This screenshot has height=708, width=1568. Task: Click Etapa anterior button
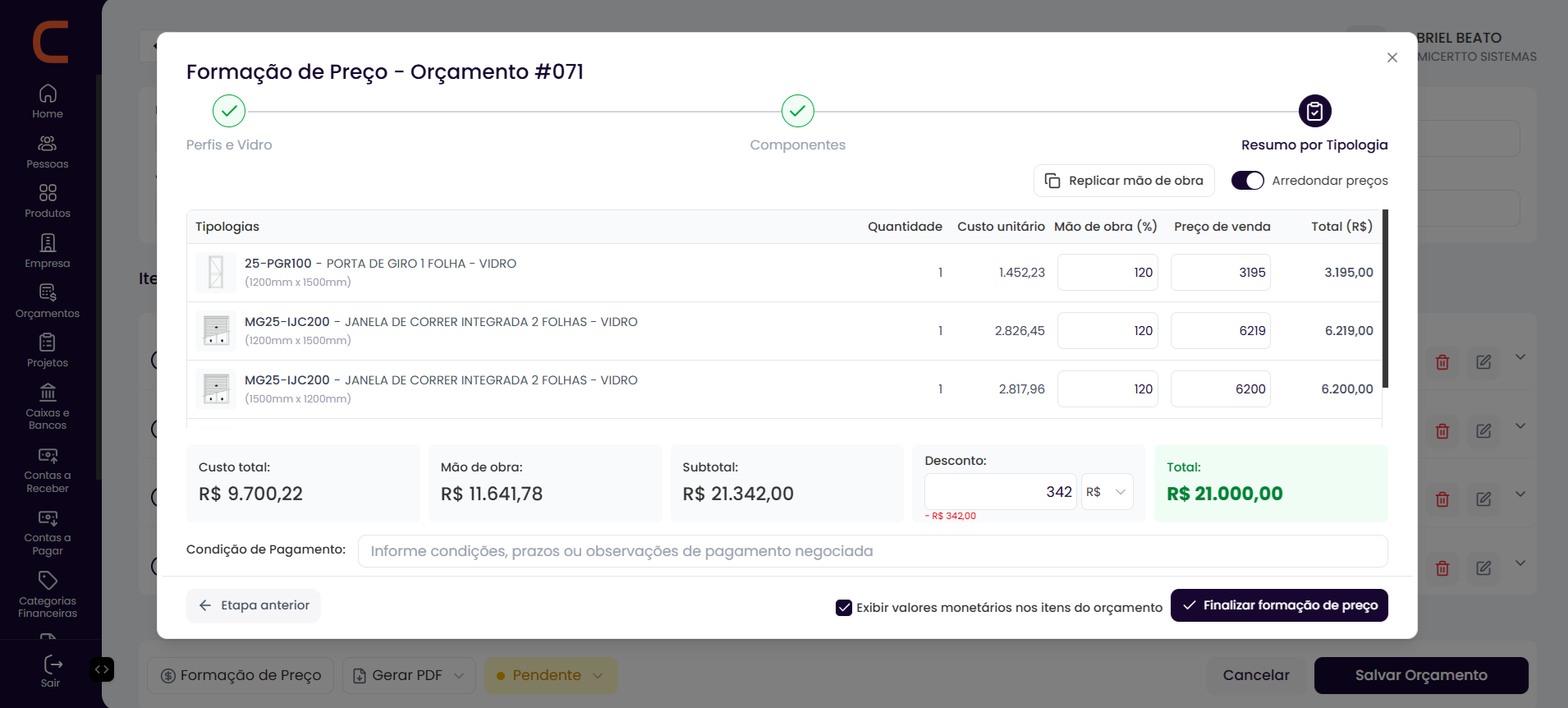pos(254,605)
